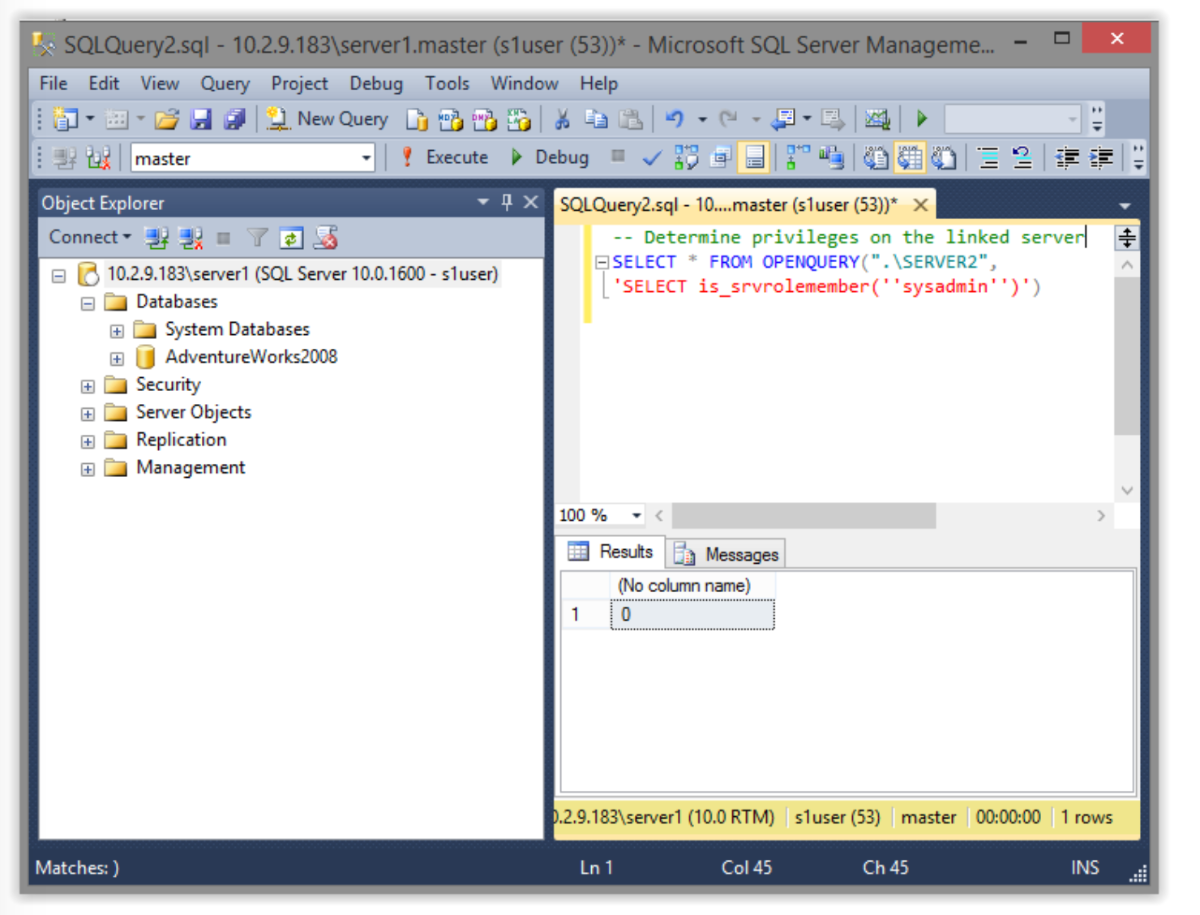Click the Disconnect icon in Object Explorer
Image resolution: width=1200 pixels, height=915 pixels.
click(190, 237)
